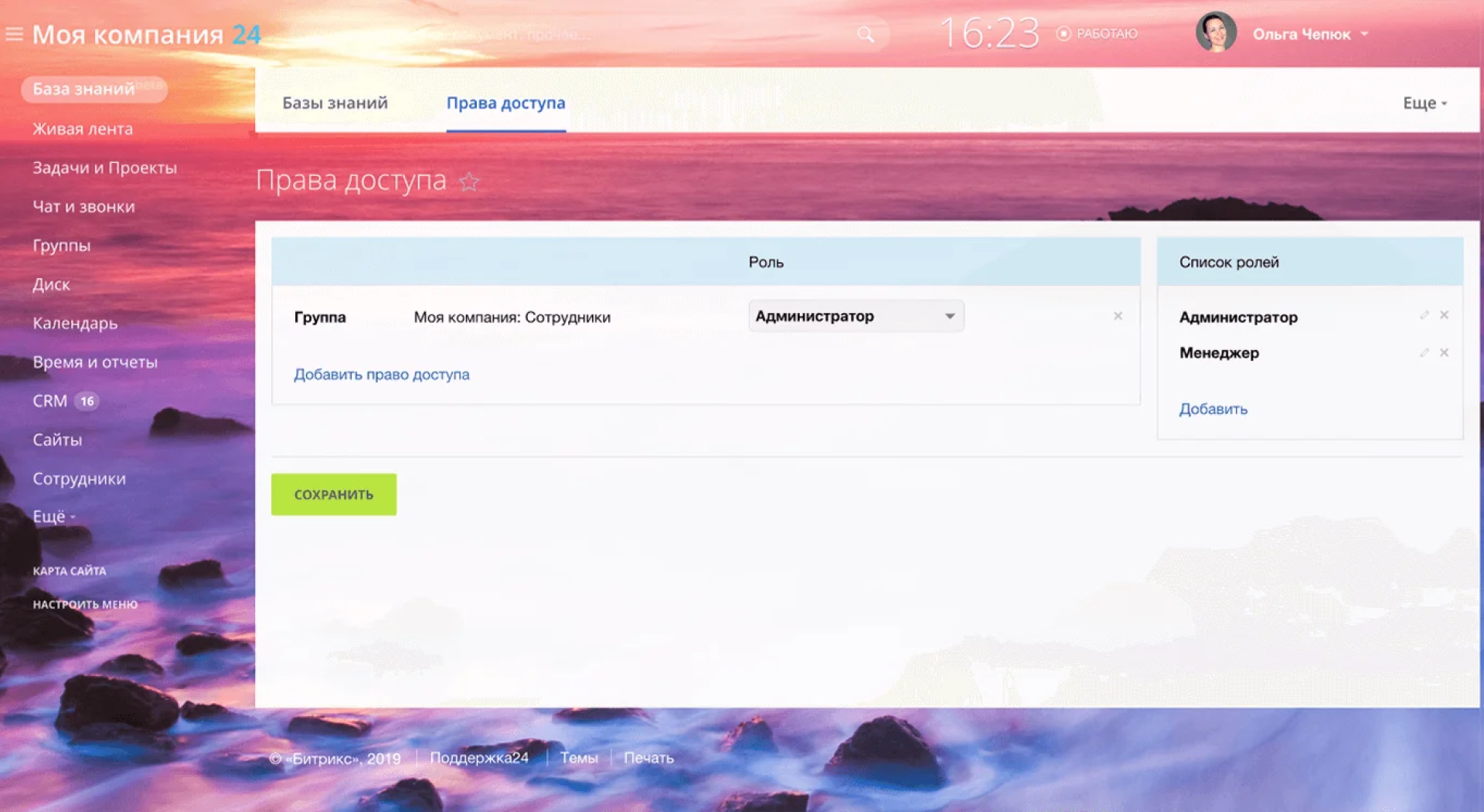Switch to the Базы знаний tab
1484x812 pixels.
click(x=335, y=103)
